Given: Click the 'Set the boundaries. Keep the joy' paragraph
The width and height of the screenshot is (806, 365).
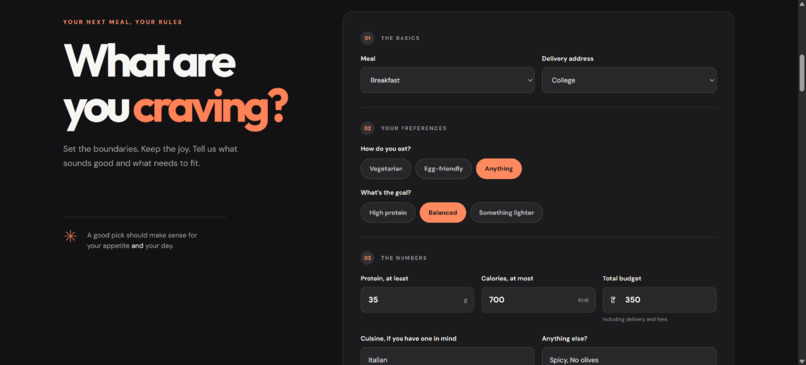Looking at the screenshot, I should 150,156.
